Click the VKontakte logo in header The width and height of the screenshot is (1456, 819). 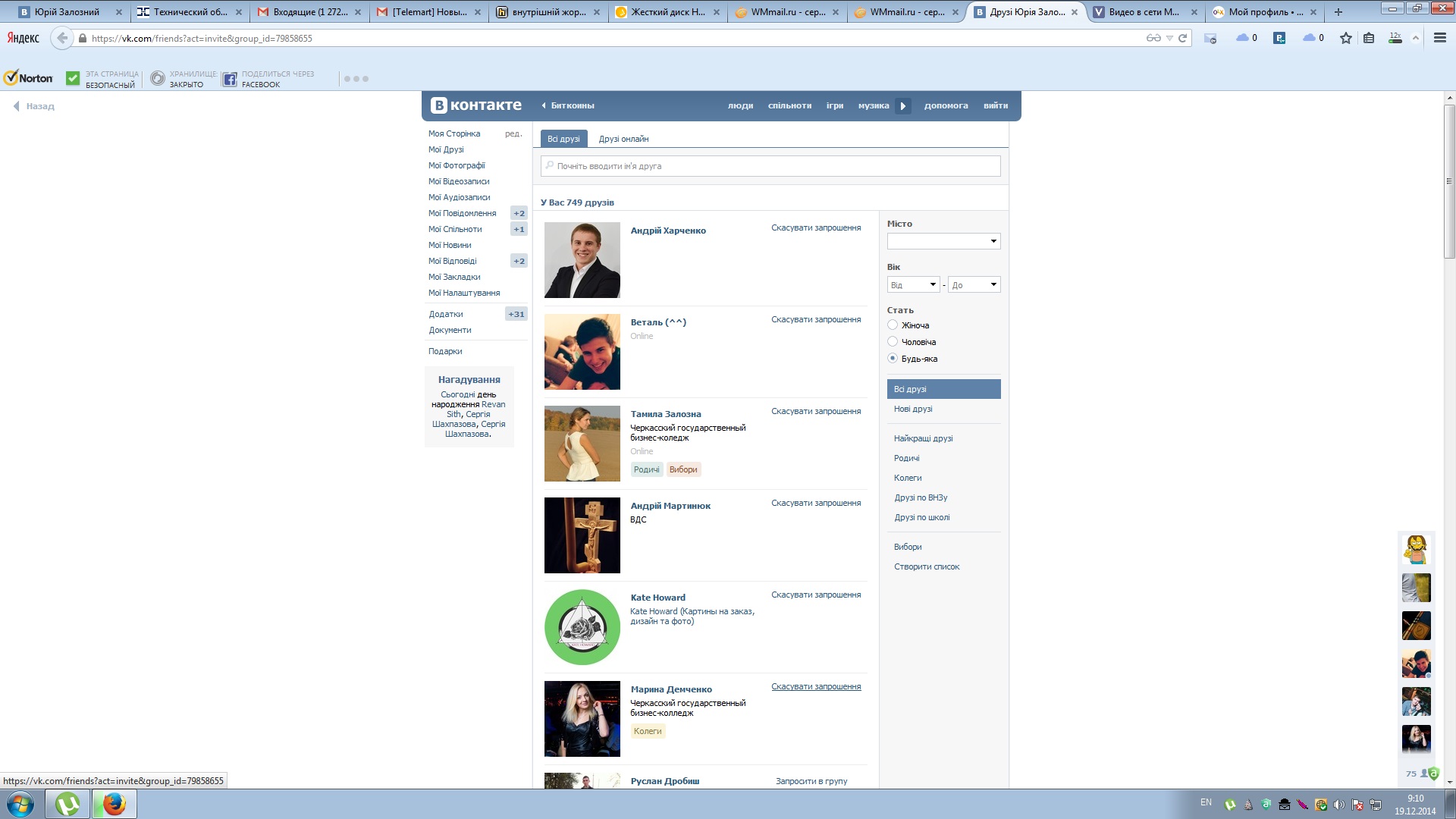(476, 105)
